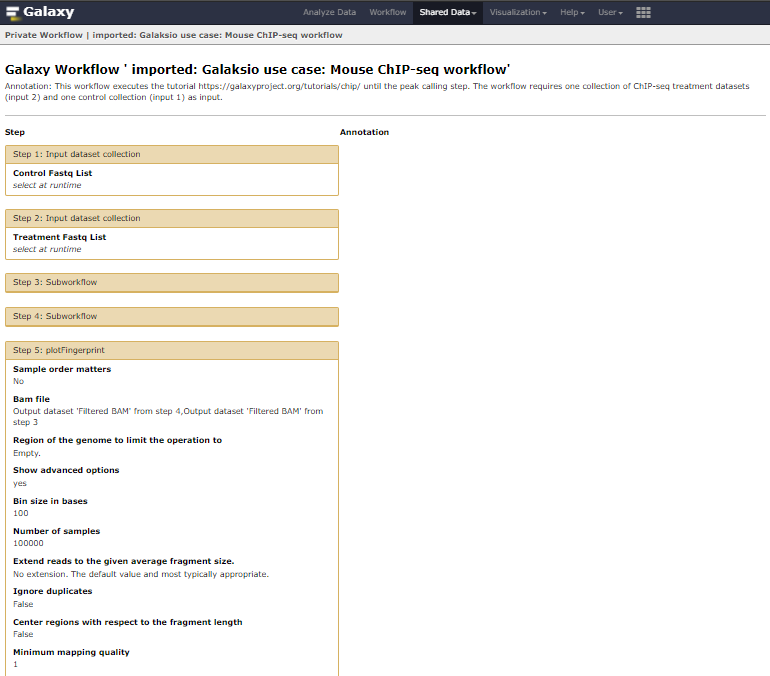Click the 'Minimum mapping quality' label

click(71, 651)
